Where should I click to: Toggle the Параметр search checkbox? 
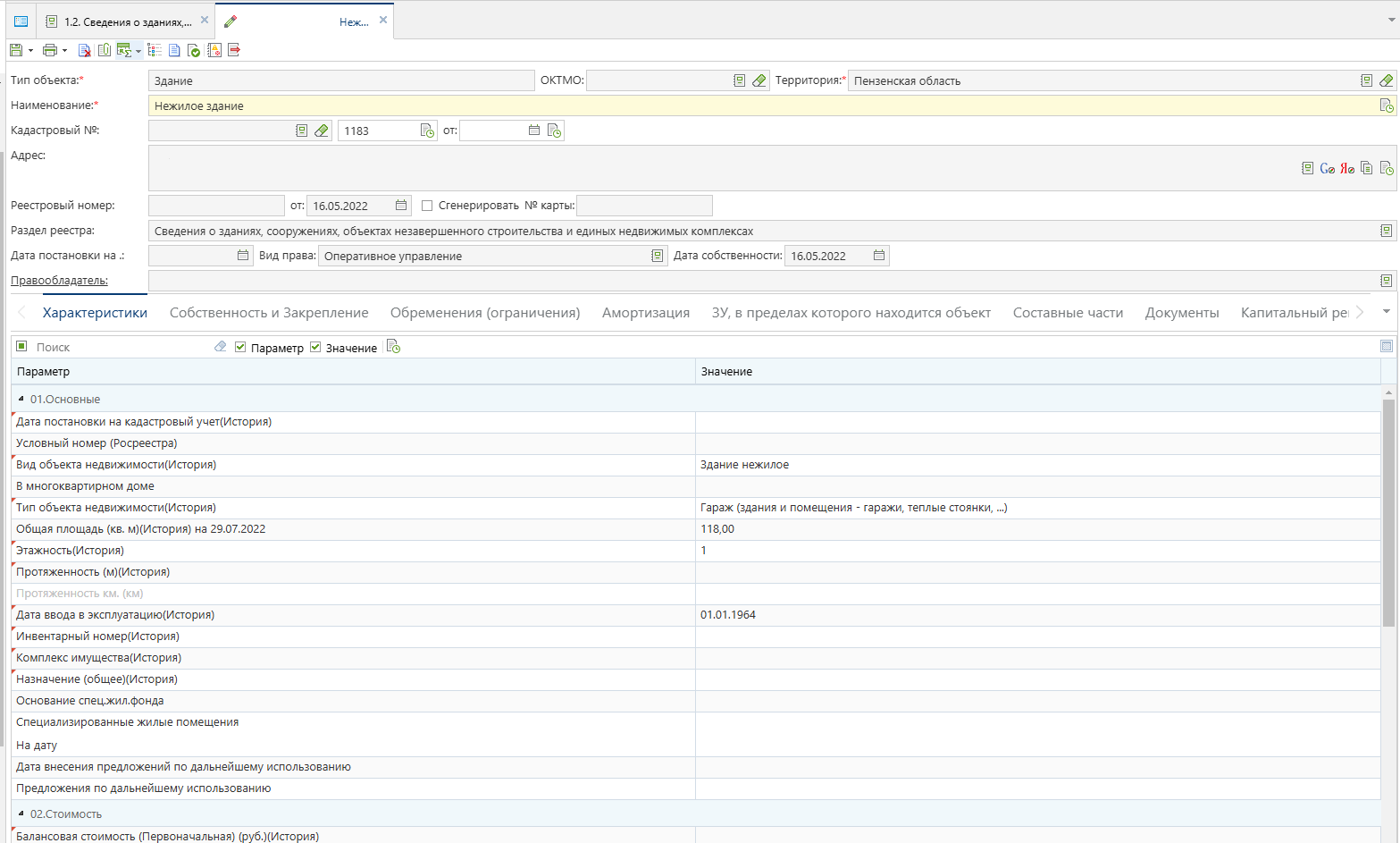(x=240, y=347)
